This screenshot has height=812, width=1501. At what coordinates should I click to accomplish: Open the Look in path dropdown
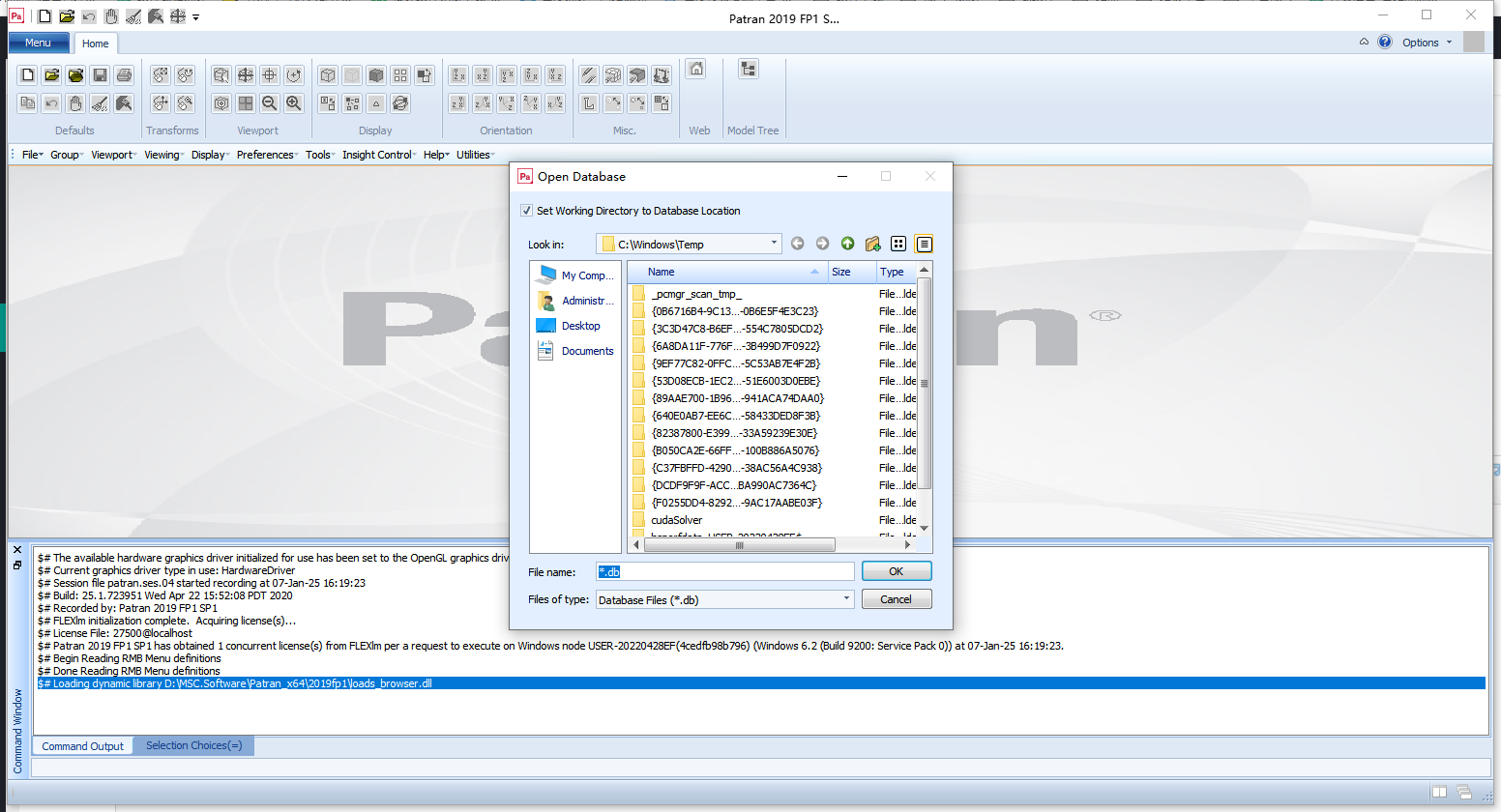(x=774, y=244)
